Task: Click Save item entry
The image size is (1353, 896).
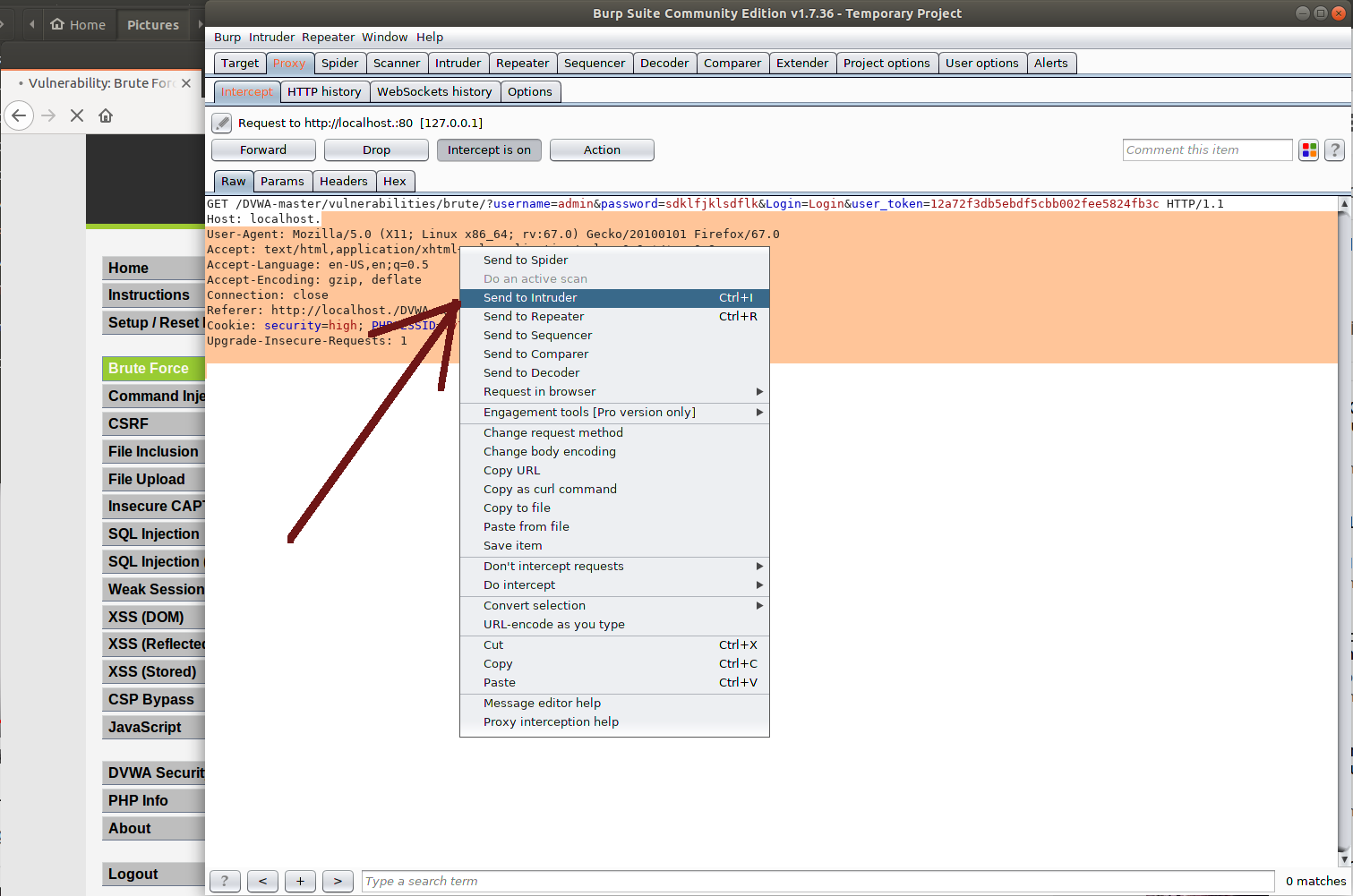Action: click(x=614, y=546)
